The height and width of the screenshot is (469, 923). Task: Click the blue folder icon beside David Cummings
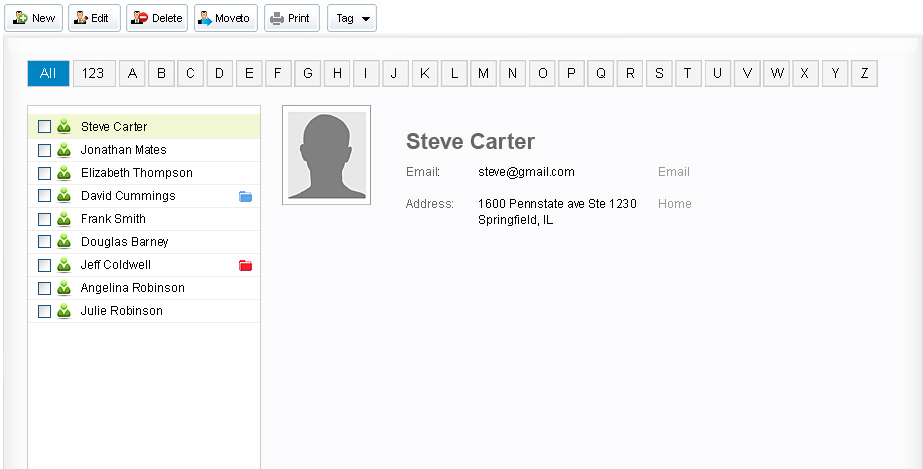(246, 197)
